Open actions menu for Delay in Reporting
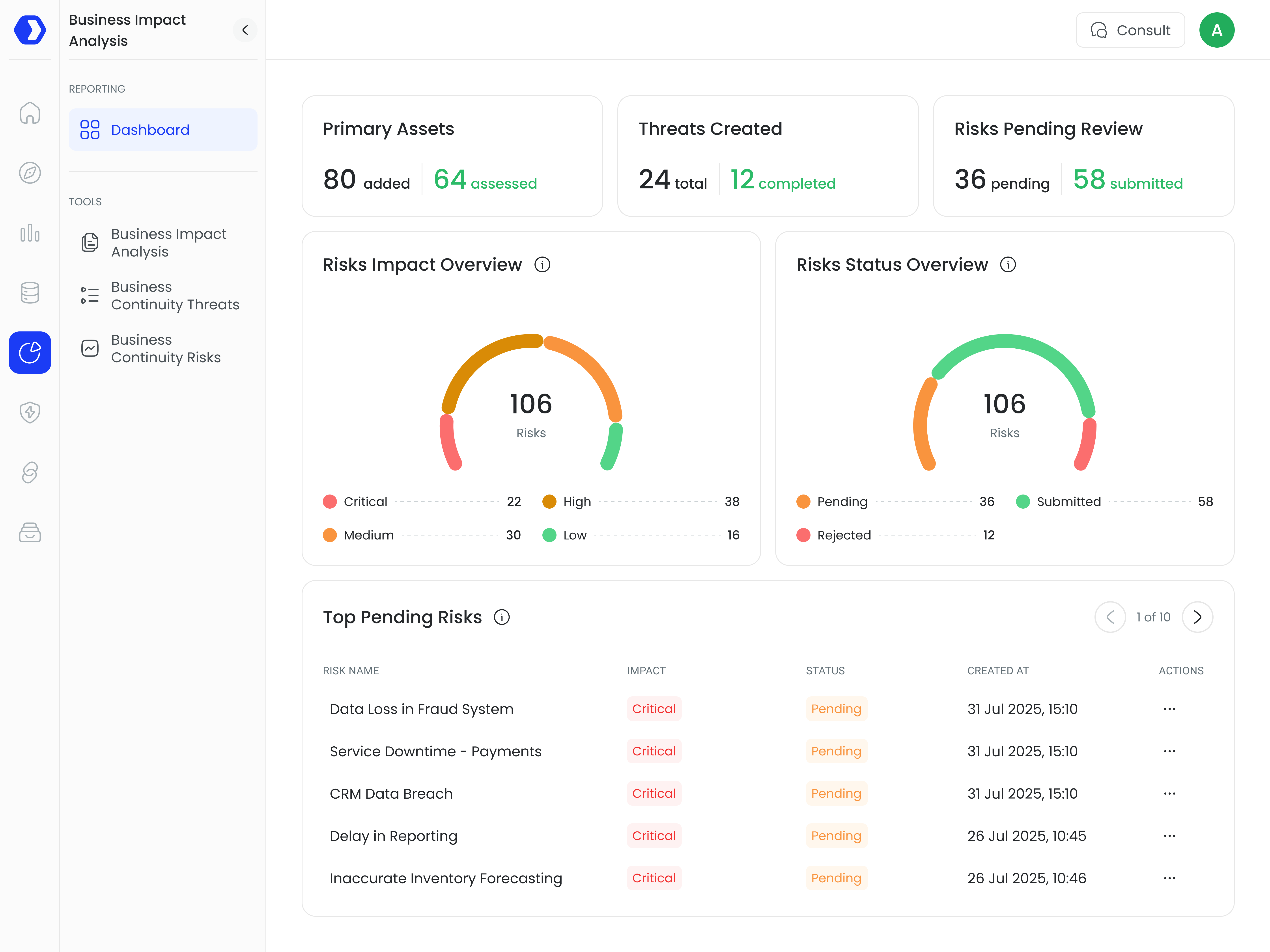 pyautogui.click(x=1169, y=836)
